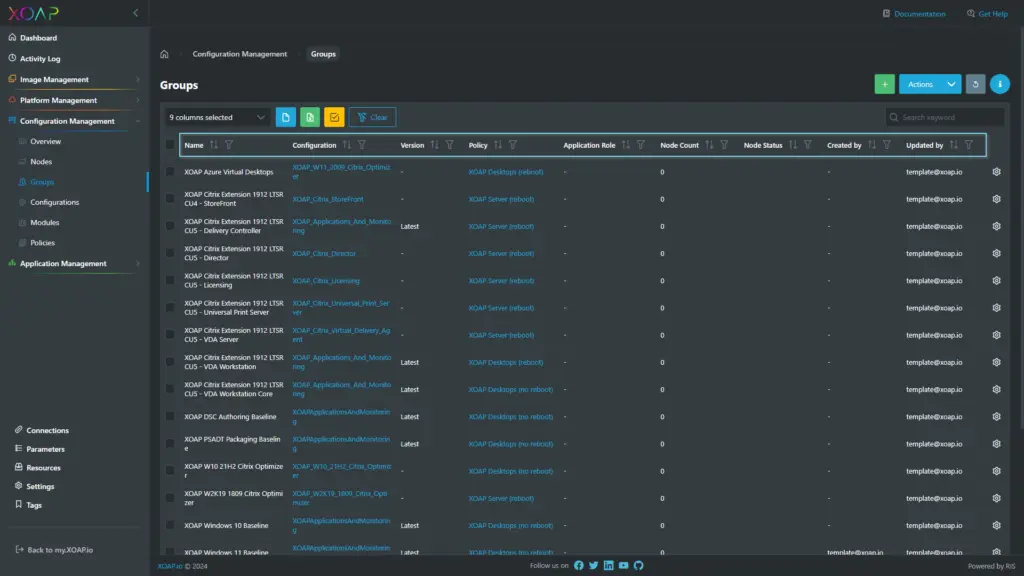Open Policies in sidebar
The height and width of the screenshot is (576, 1024).
point(42,243)
